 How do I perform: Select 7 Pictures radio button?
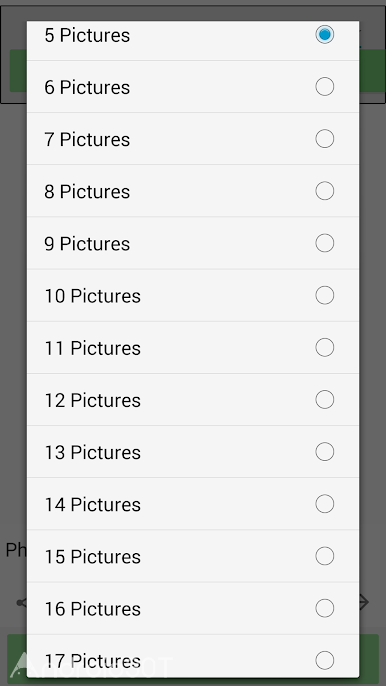324,139
